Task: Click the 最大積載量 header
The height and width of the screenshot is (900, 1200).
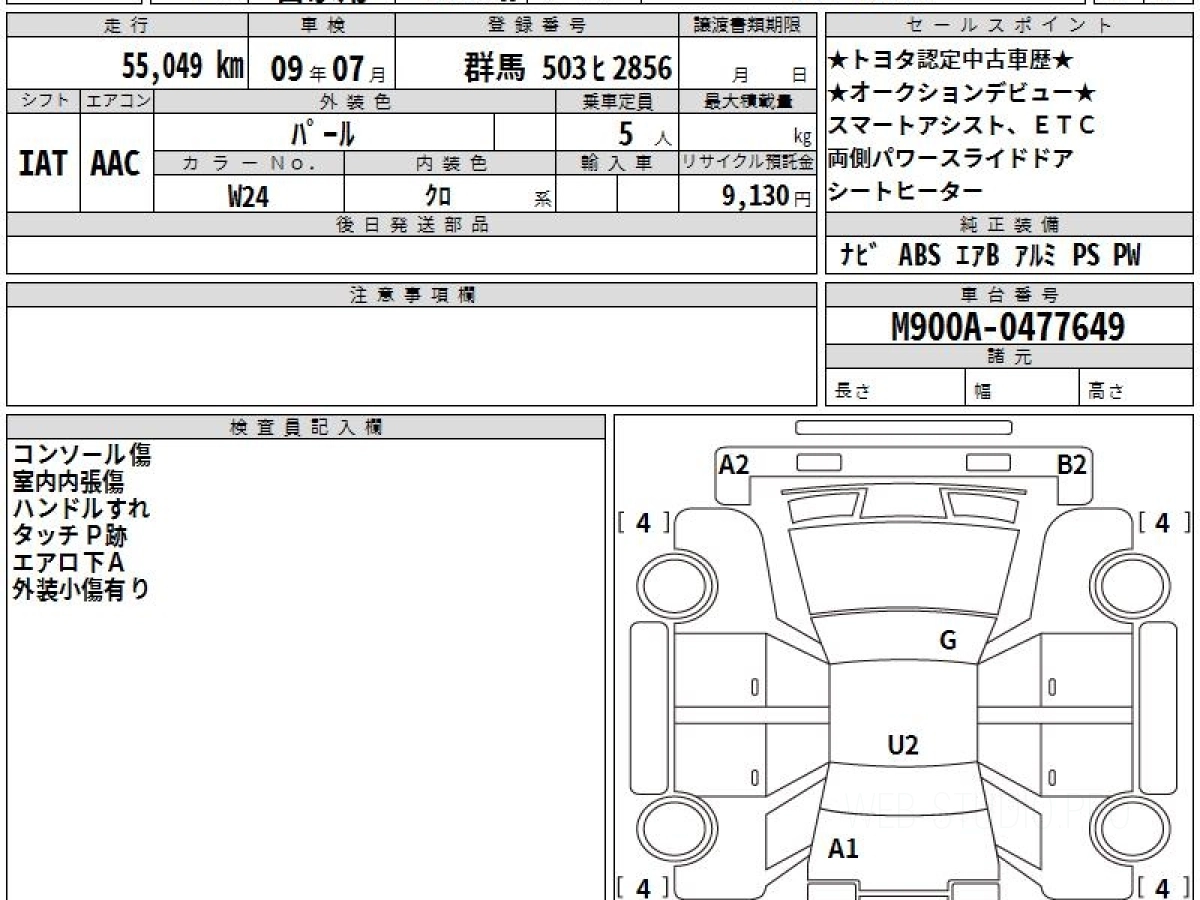Action: tap(748, 101)
